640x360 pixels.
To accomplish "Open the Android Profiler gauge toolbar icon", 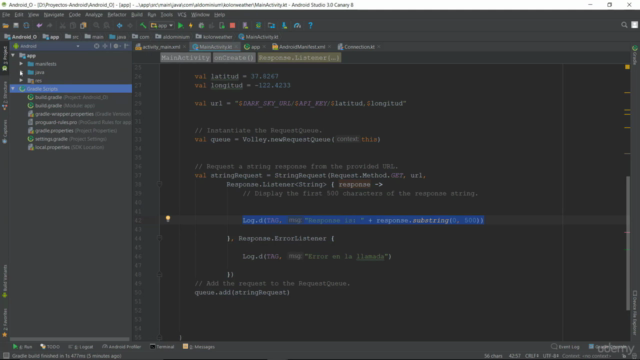I will click(x=298, y=25).
